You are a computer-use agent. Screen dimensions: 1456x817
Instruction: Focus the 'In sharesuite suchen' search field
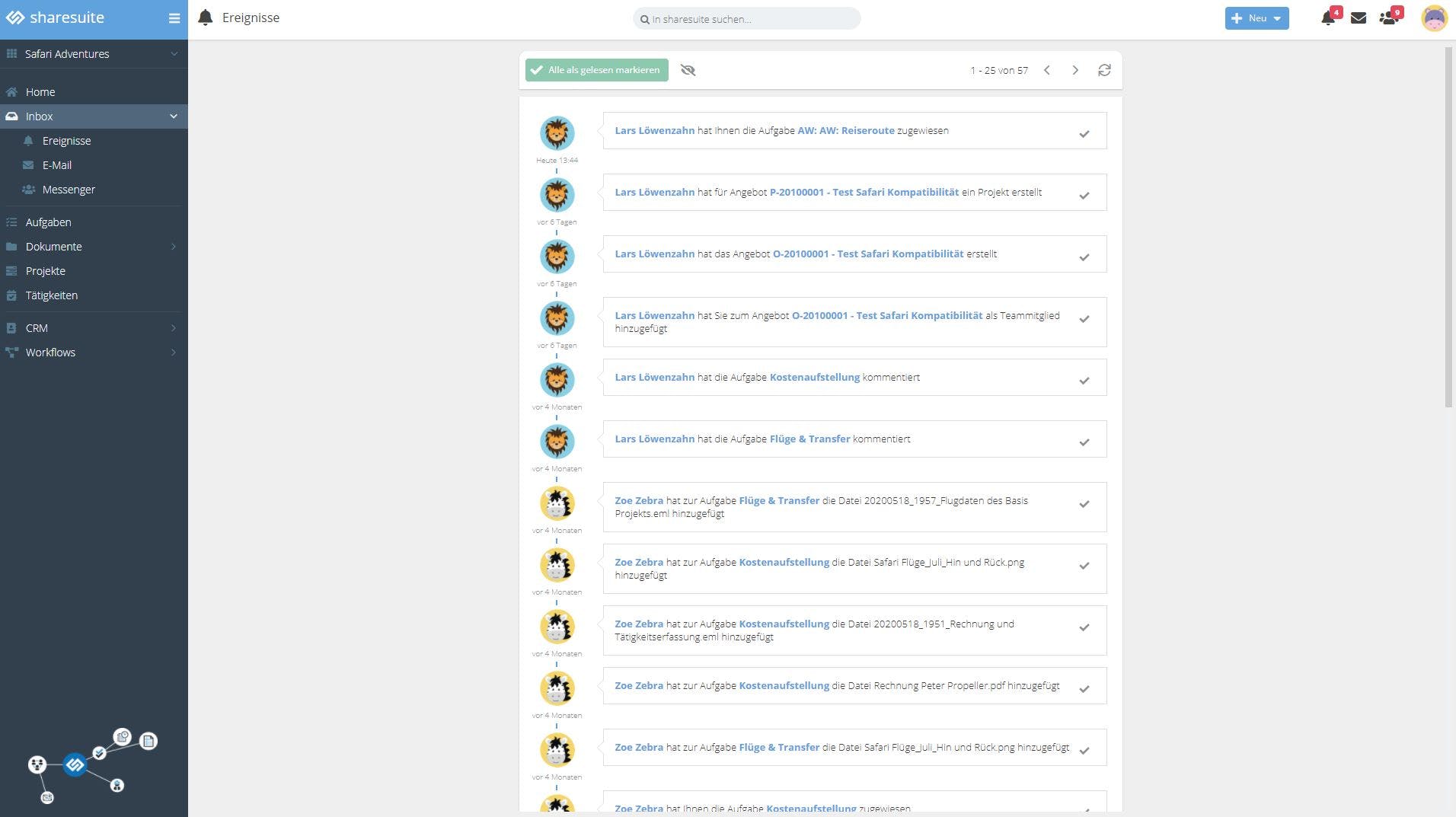(x=747, y=19)
